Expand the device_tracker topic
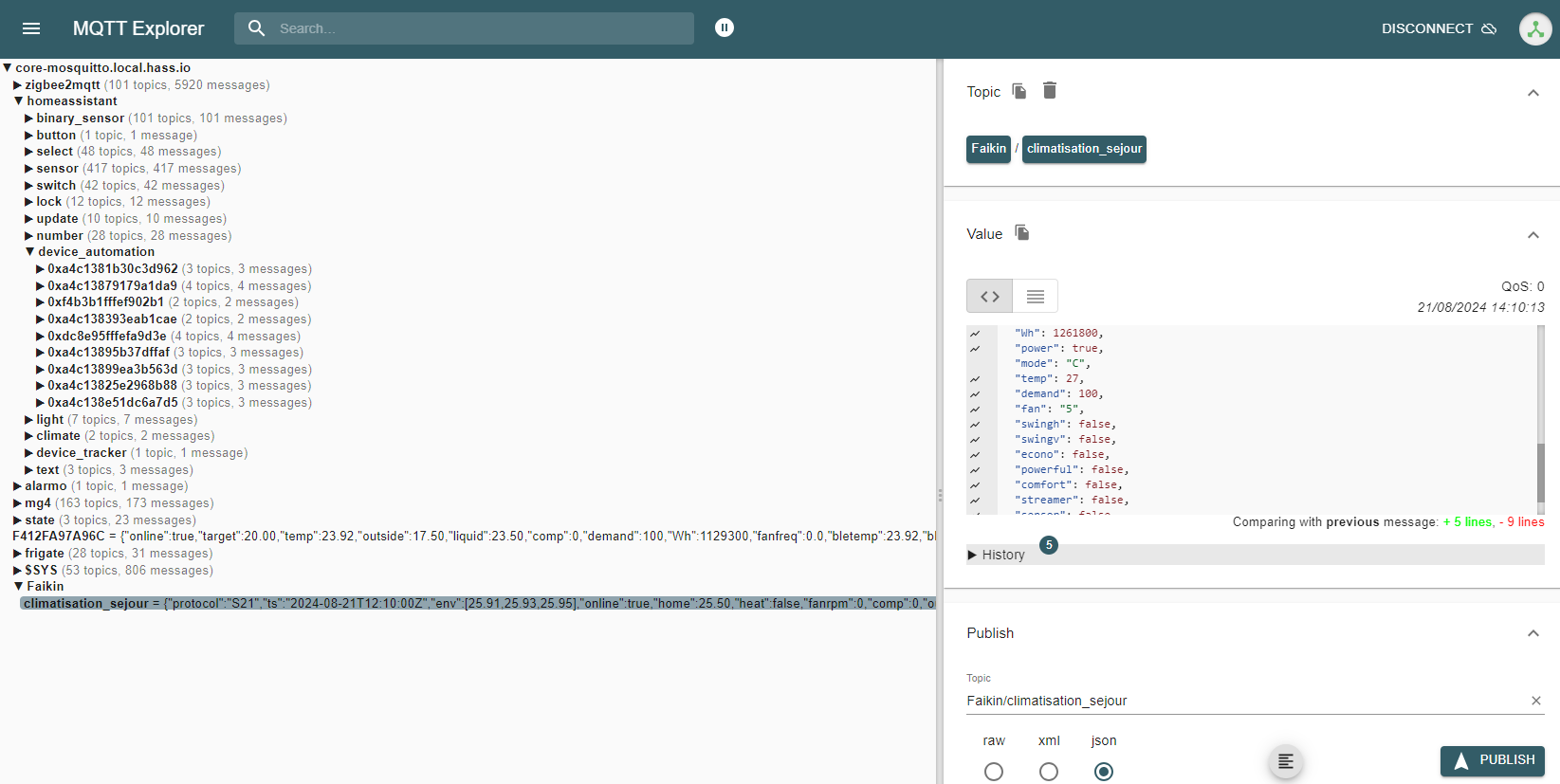Viewport: 1560px width, 784px height. point(28,453)
